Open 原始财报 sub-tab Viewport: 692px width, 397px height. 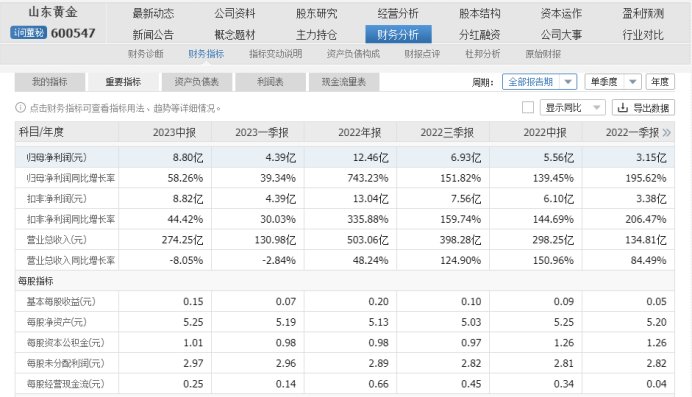tap(543, 54)
